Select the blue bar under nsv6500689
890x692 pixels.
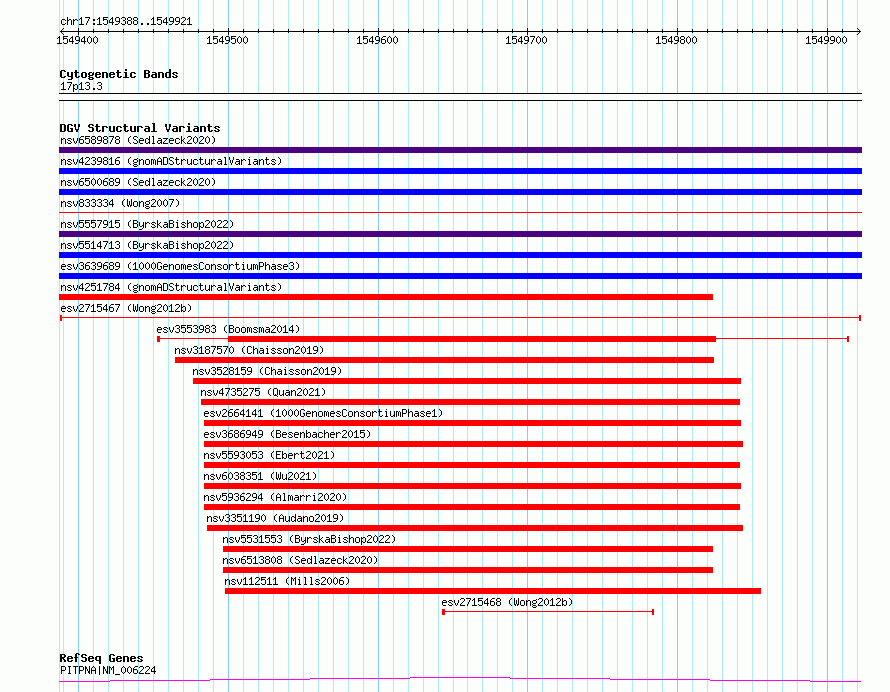click(460, 192)
